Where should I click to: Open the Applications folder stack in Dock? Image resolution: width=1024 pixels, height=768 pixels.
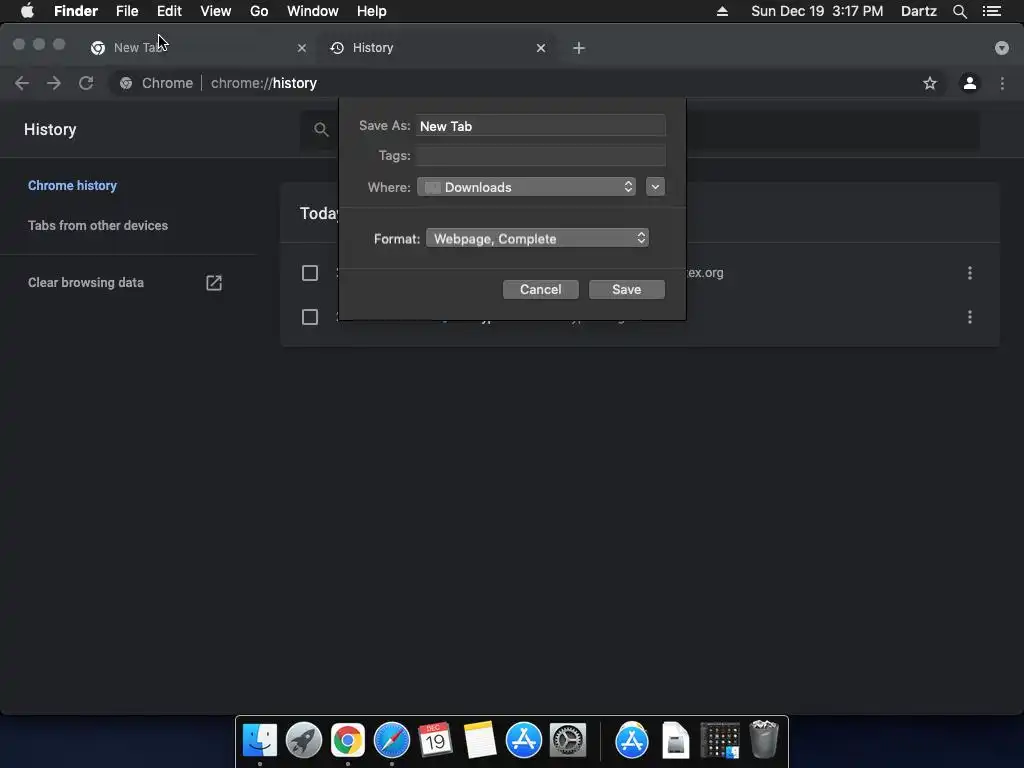[632, 741]
